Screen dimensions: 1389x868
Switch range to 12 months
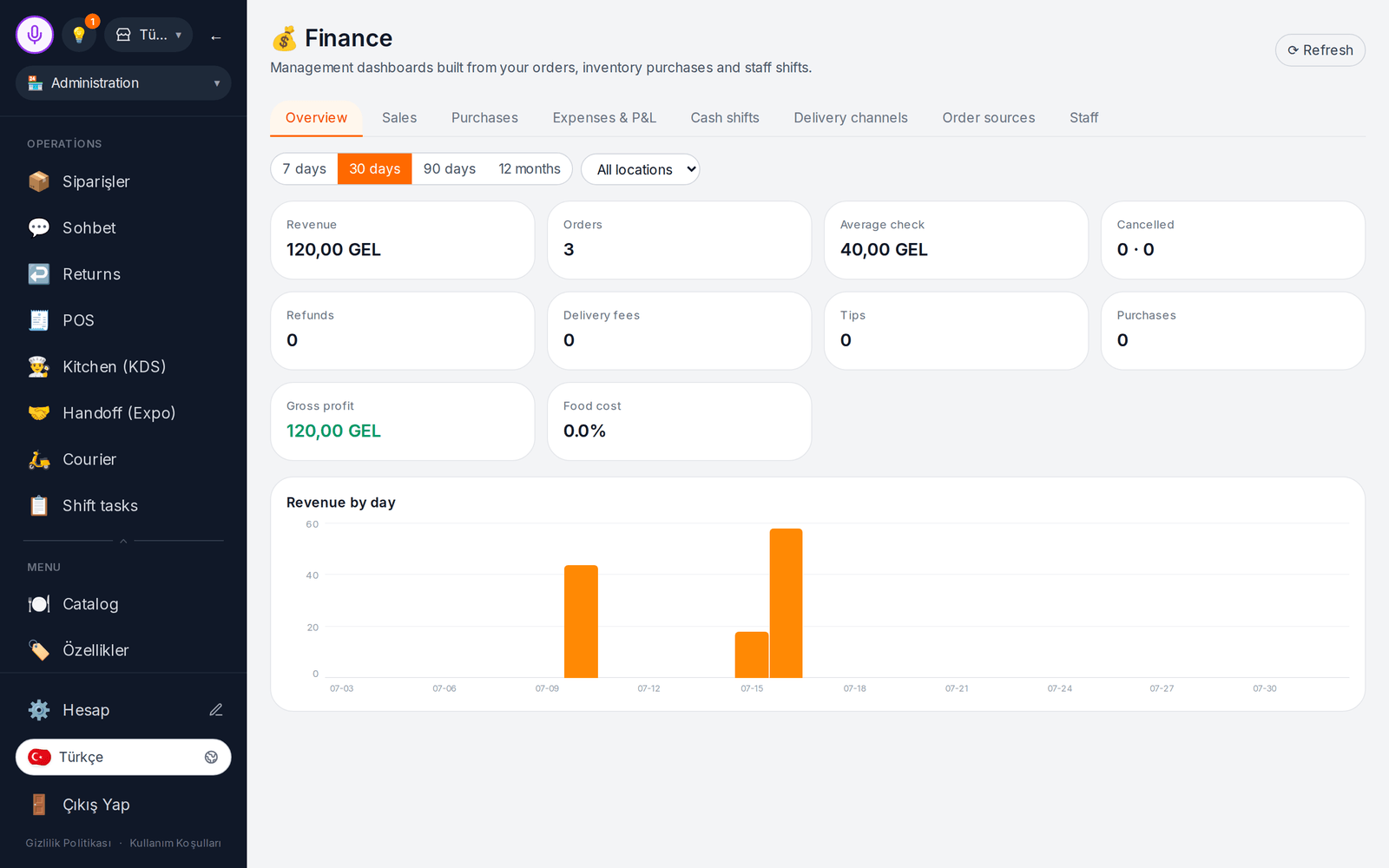[x=530, y=168]
